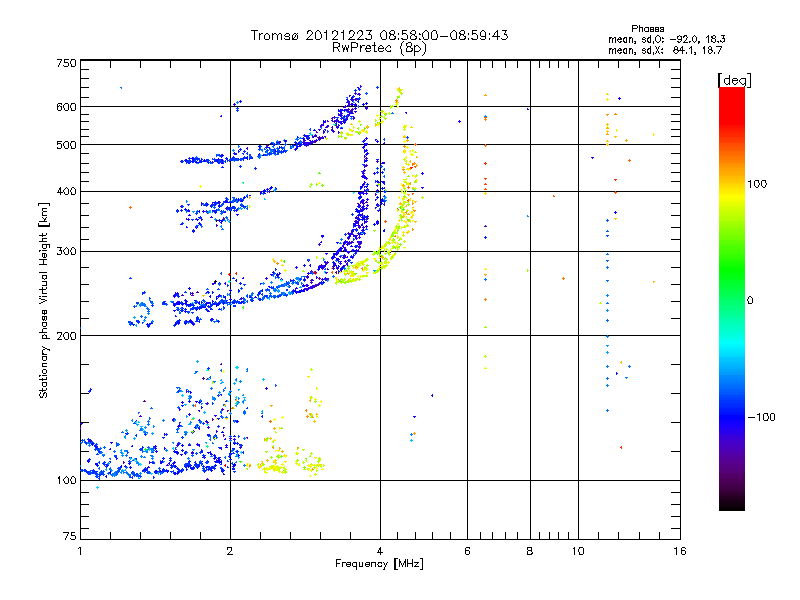The image size is (800, 600).
Task: Click the x-axis tick label '4'
Action: pyautogui.click(x=380, y=551)
